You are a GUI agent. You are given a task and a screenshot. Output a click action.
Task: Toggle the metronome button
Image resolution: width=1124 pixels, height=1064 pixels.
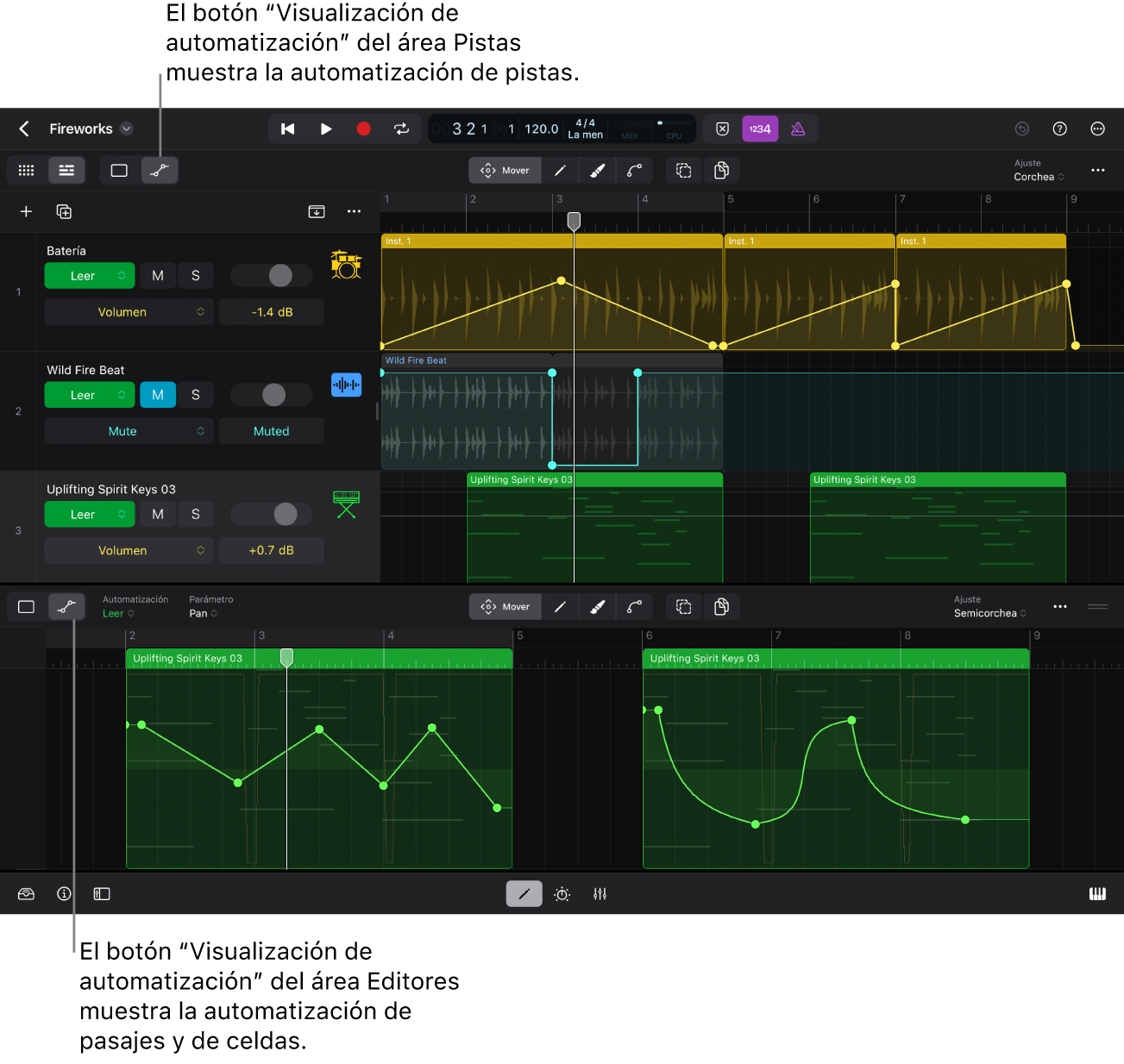point(798,128)
